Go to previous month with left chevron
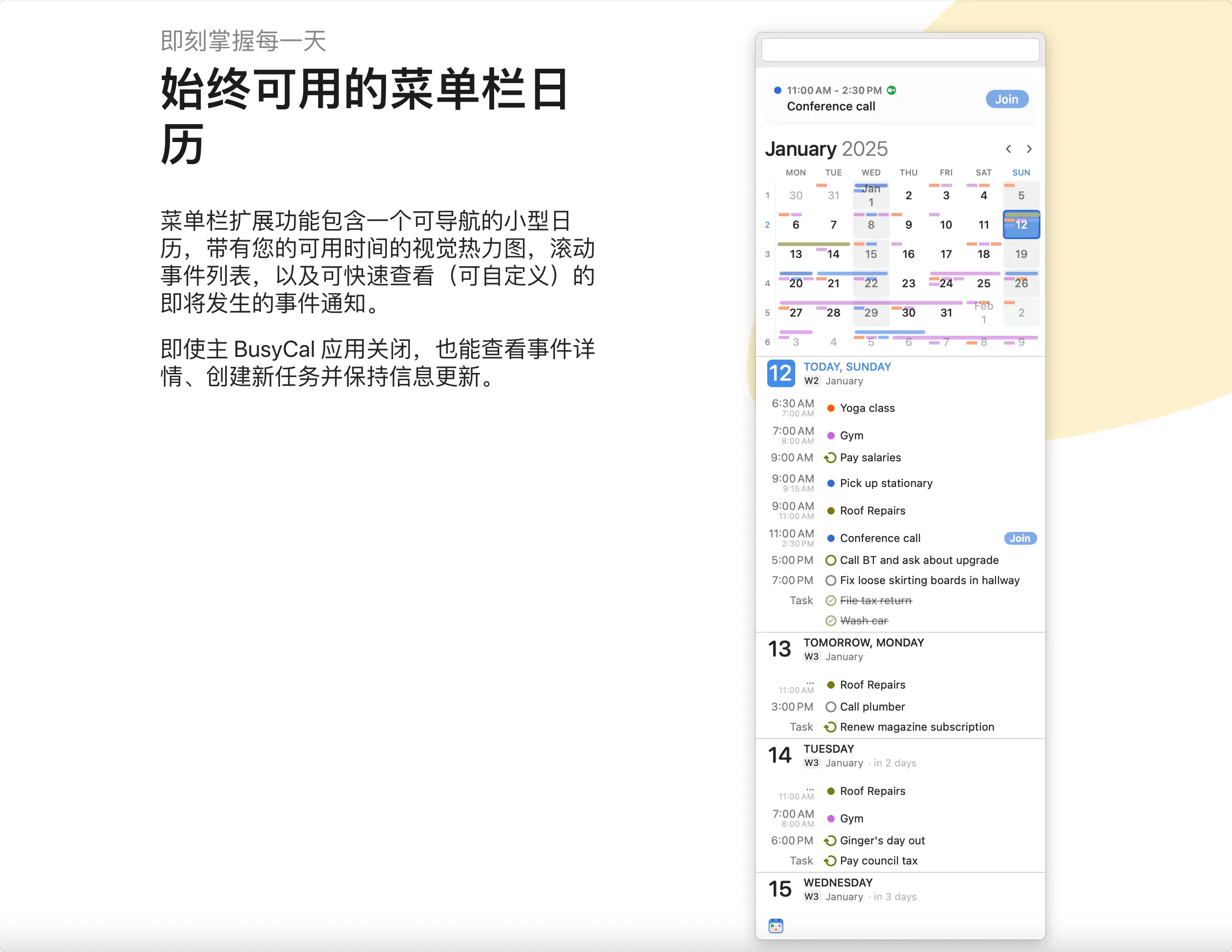The image size is (1232, 952). tap(1008, 149)
